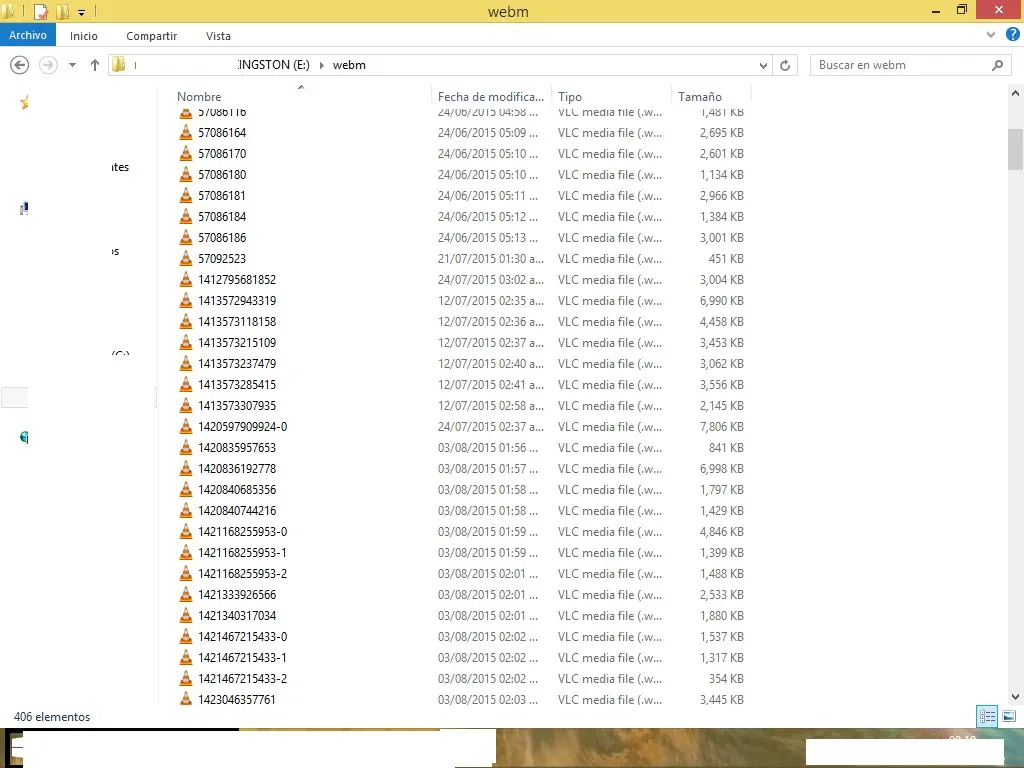This screenshot has height=768, width=1024.
Task: Select VLC icon of file 1412795681852
Action: click(x=186, y=280)
